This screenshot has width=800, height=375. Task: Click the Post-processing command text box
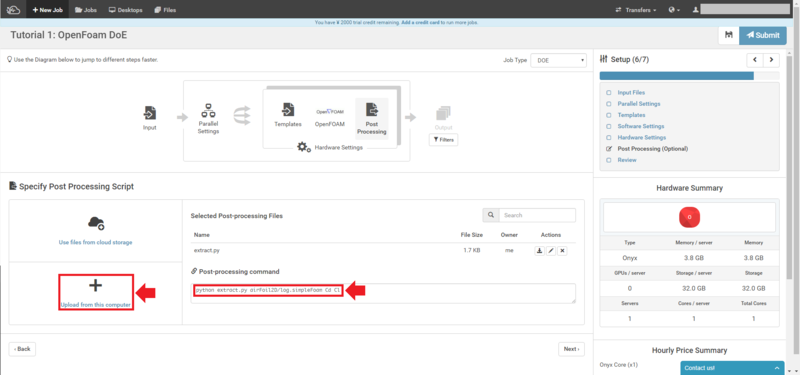383,293
